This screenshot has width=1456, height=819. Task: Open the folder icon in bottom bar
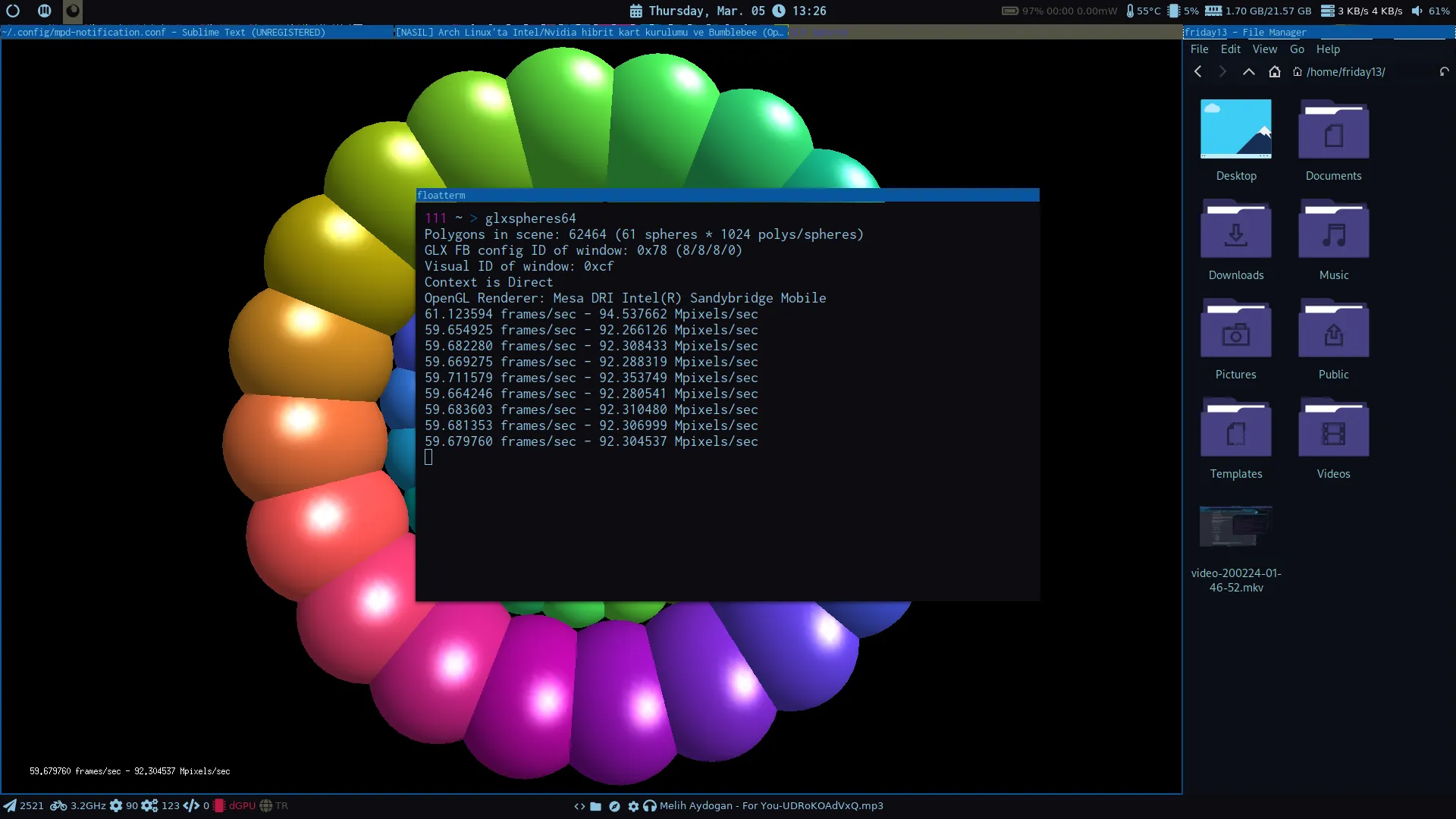click(x=595, y=807)
